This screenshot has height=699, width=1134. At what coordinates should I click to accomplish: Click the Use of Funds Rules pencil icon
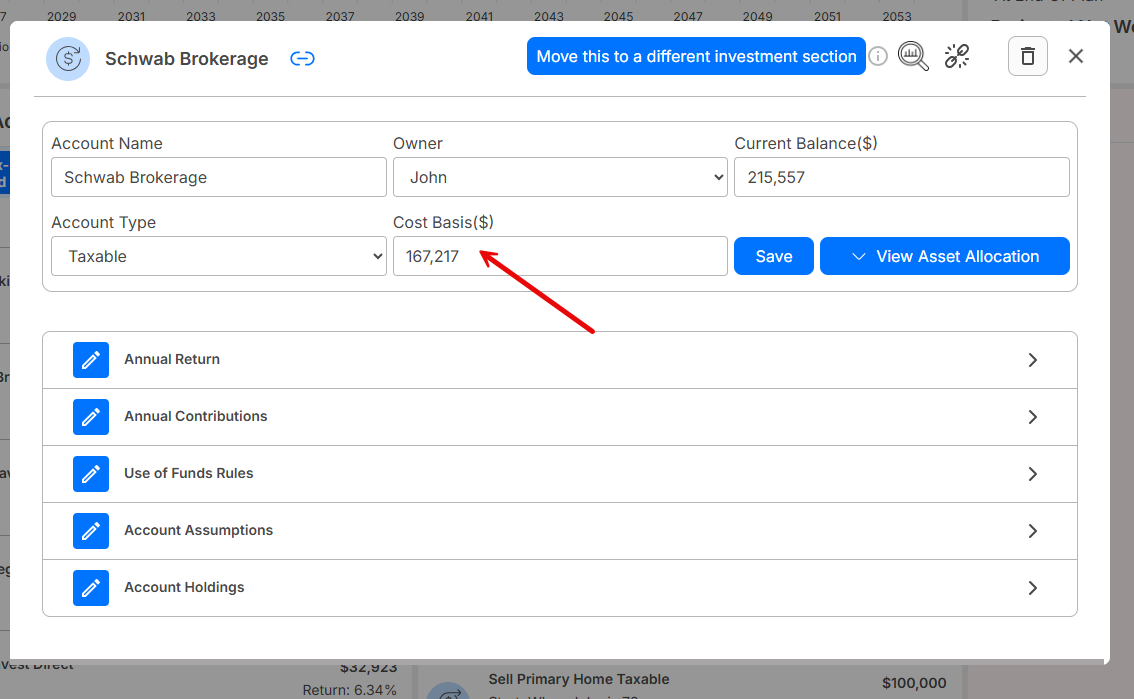click(91, 474)
